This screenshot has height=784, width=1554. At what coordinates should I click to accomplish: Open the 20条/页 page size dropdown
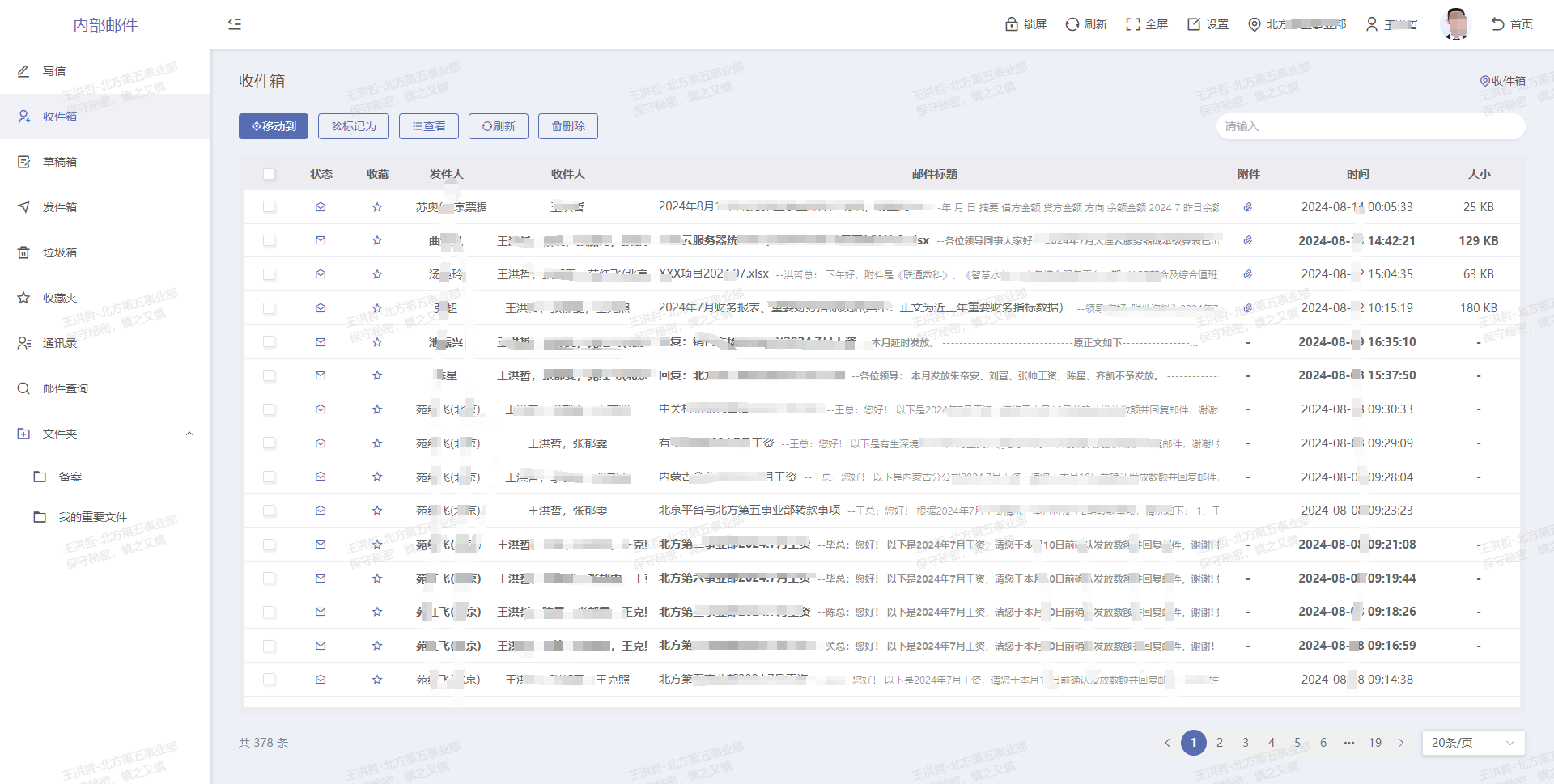coord(1472,743)
